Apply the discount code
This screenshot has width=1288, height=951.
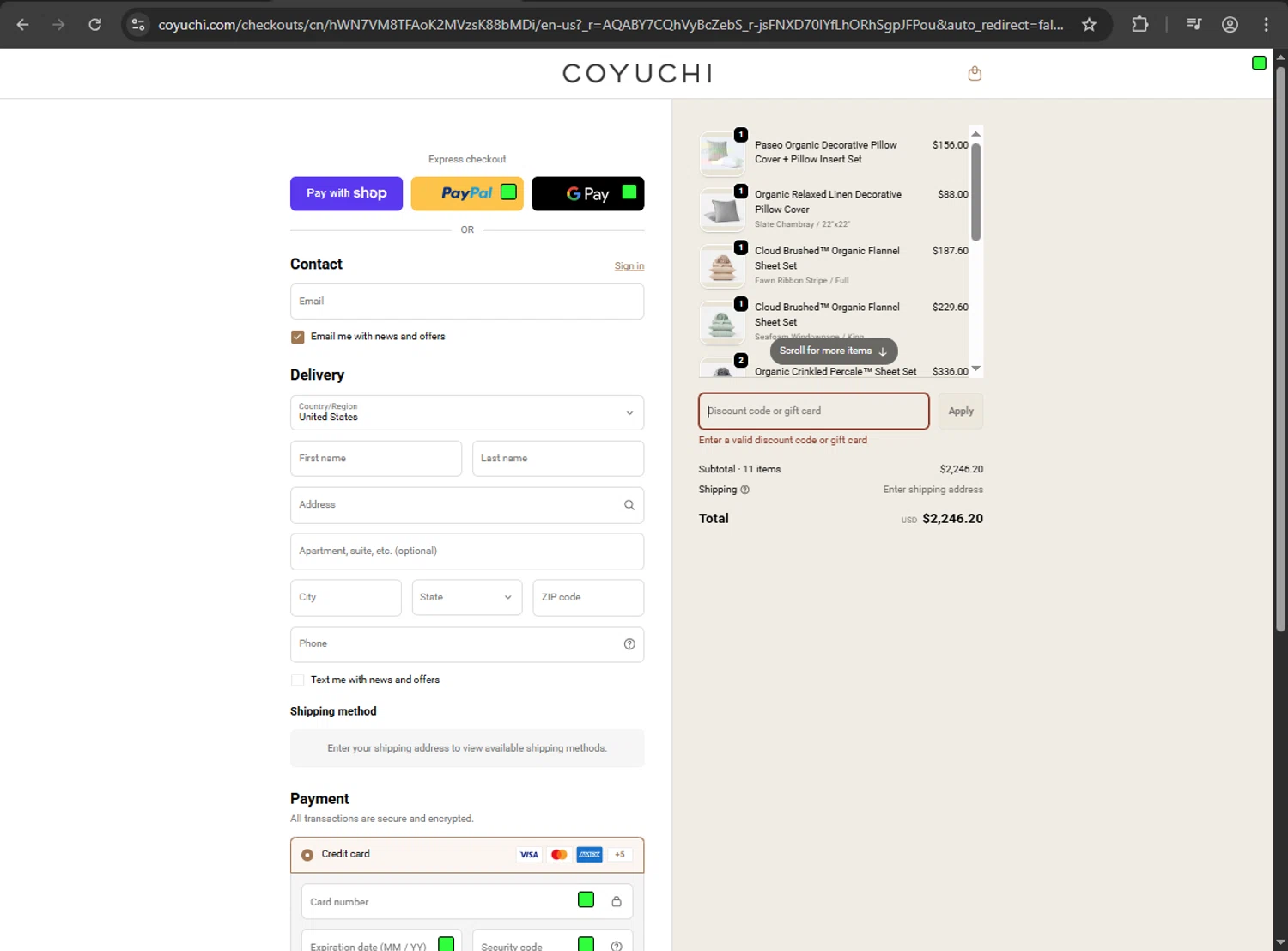pos(961,411)
